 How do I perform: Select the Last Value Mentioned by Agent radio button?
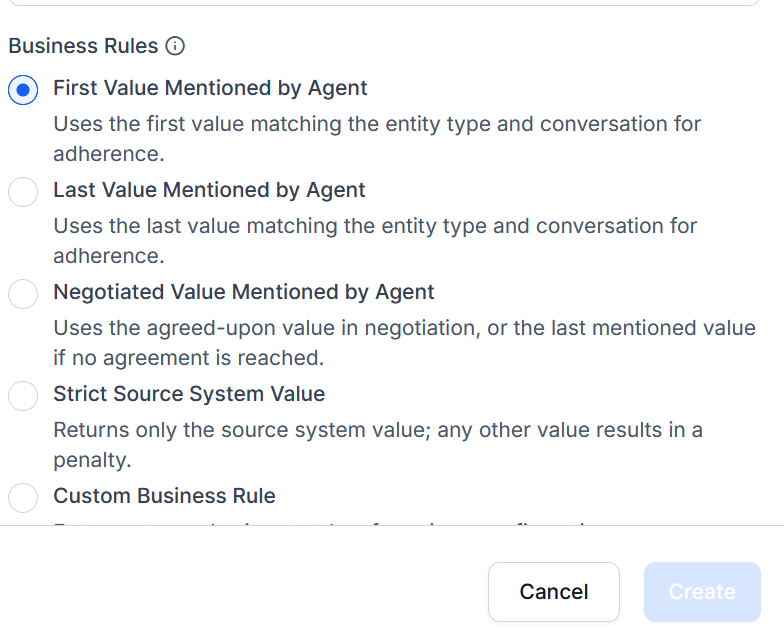tap(23, 191)
